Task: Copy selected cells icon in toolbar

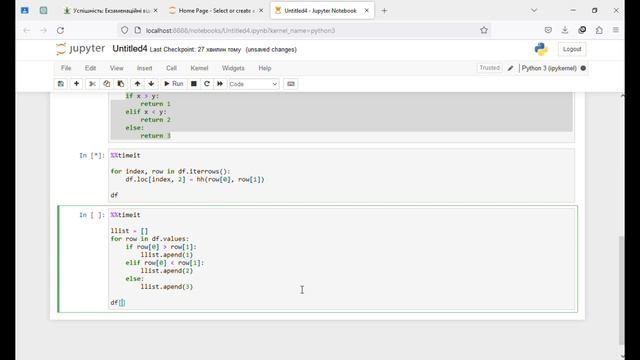Action: 107,84
